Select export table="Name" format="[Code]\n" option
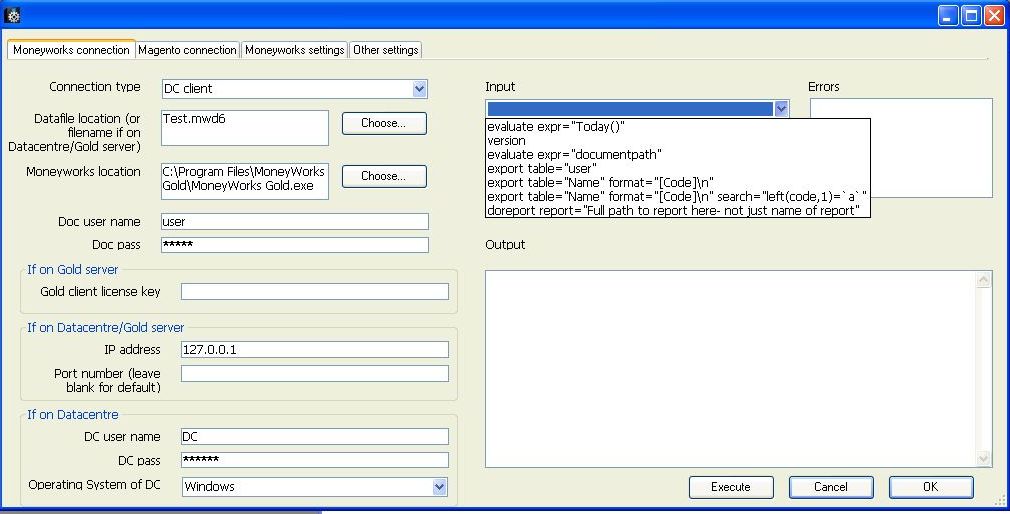The height and width of the screenshot is (514, 1010). [678, 182]
